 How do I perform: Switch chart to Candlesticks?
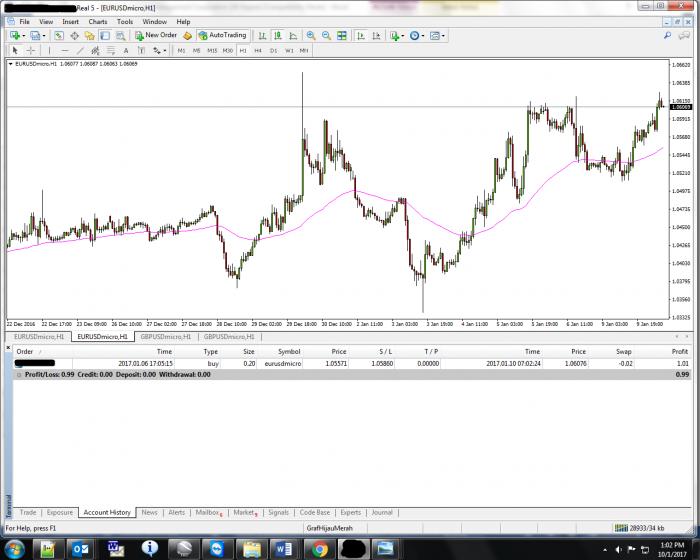[x=278, y=36]
